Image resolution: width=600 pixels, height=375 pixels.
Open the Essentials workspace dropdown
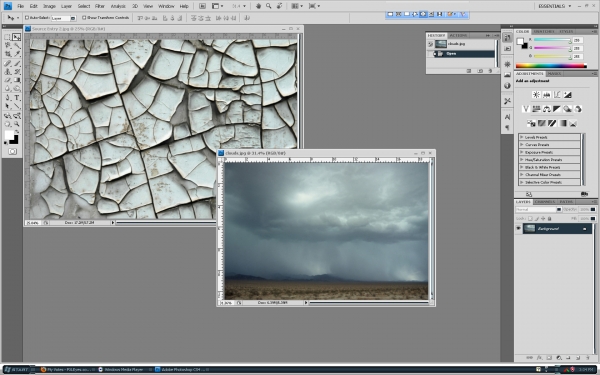[x=554, y=6]
